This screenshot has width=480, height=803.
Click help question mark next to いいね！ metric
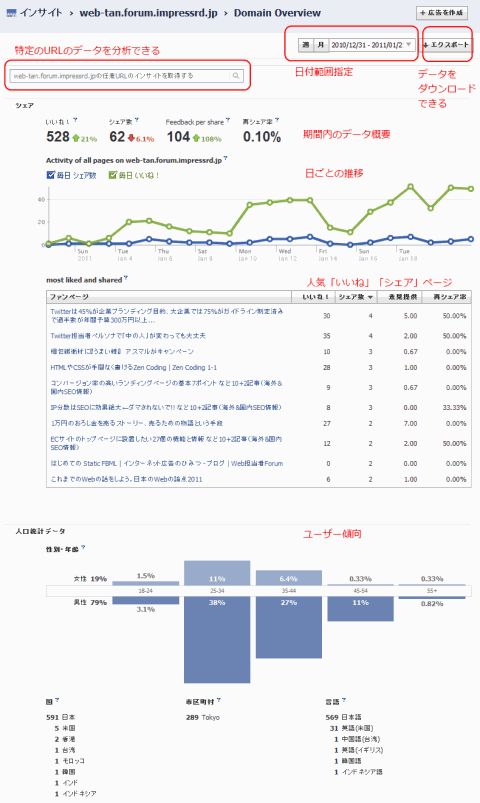(x=75, y=120)
